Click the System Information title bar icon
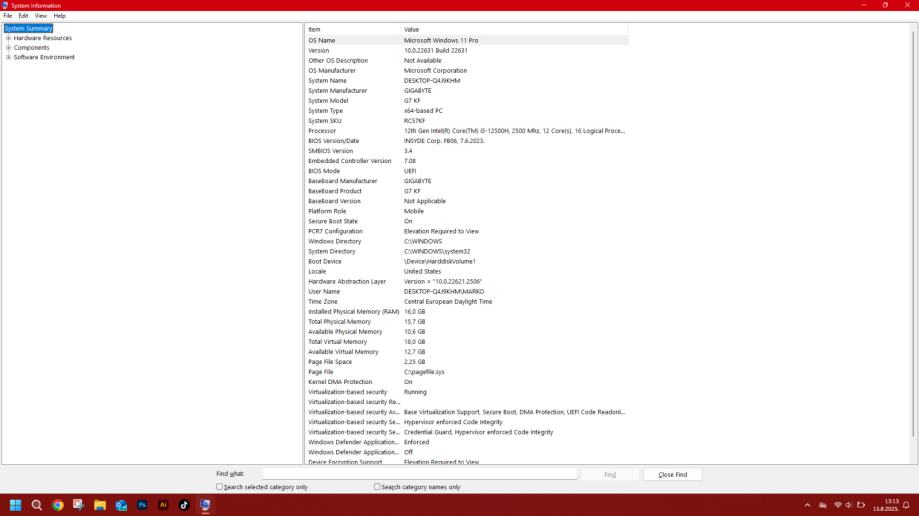Viewport: 919px width, 516px height. pos(5,5)
